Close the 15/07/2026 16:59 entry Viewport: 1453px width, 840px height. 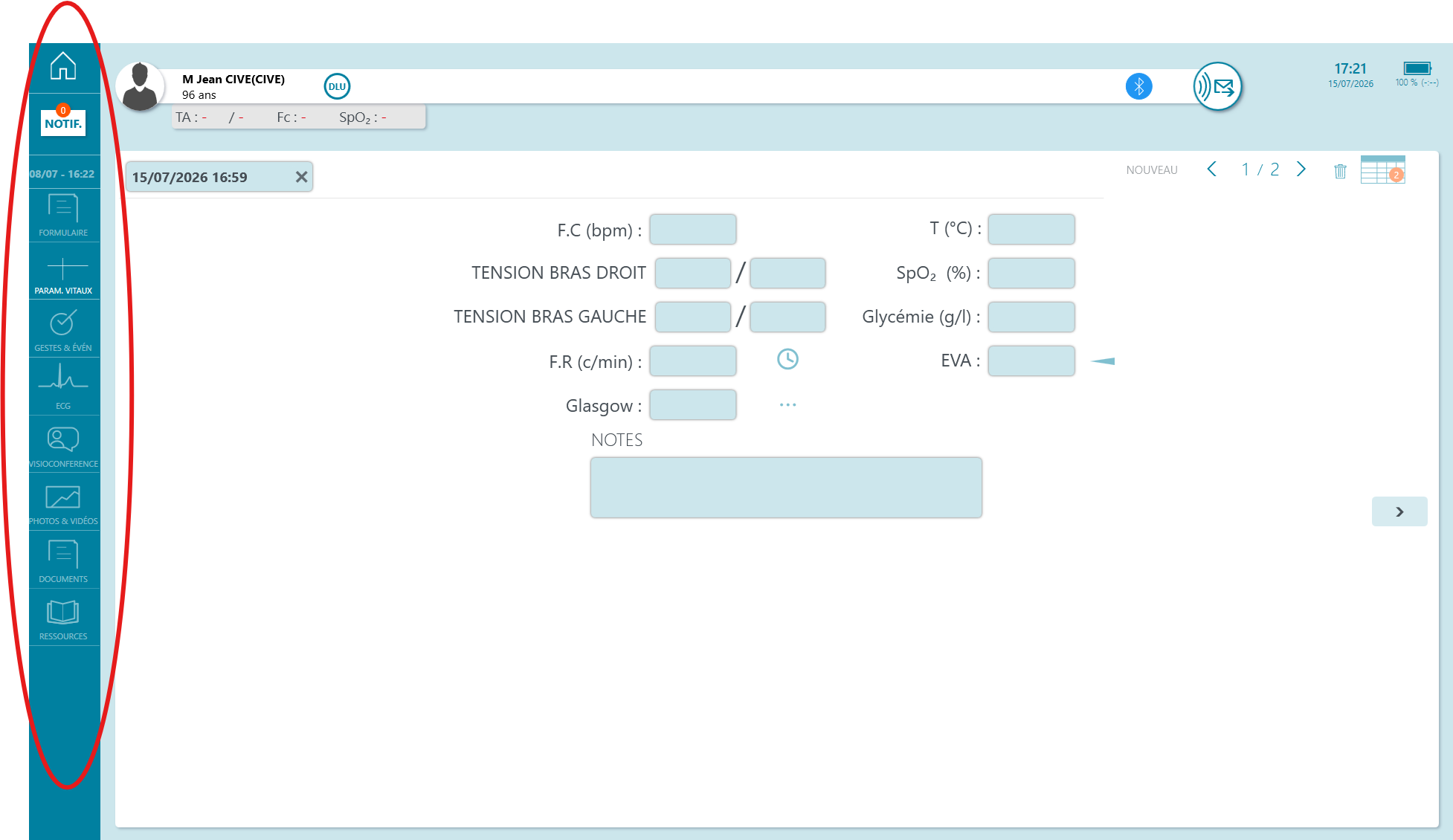(x=301, y=177)
